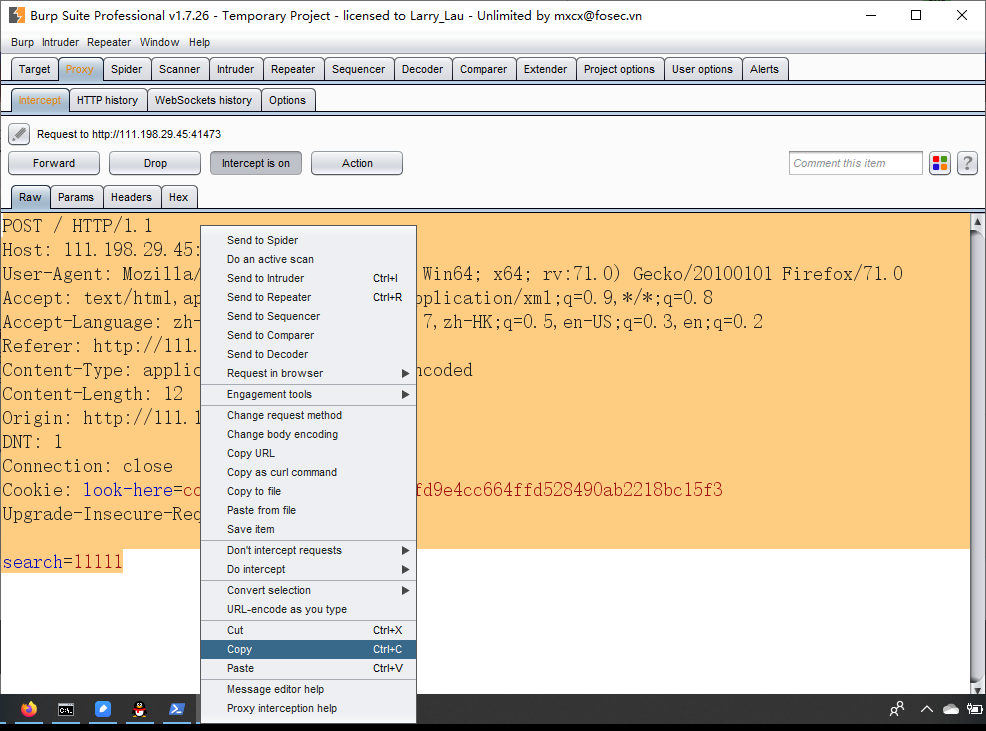Open the Sequencer tab
Viewport: 986px width, 731px height.
(358, 69)
